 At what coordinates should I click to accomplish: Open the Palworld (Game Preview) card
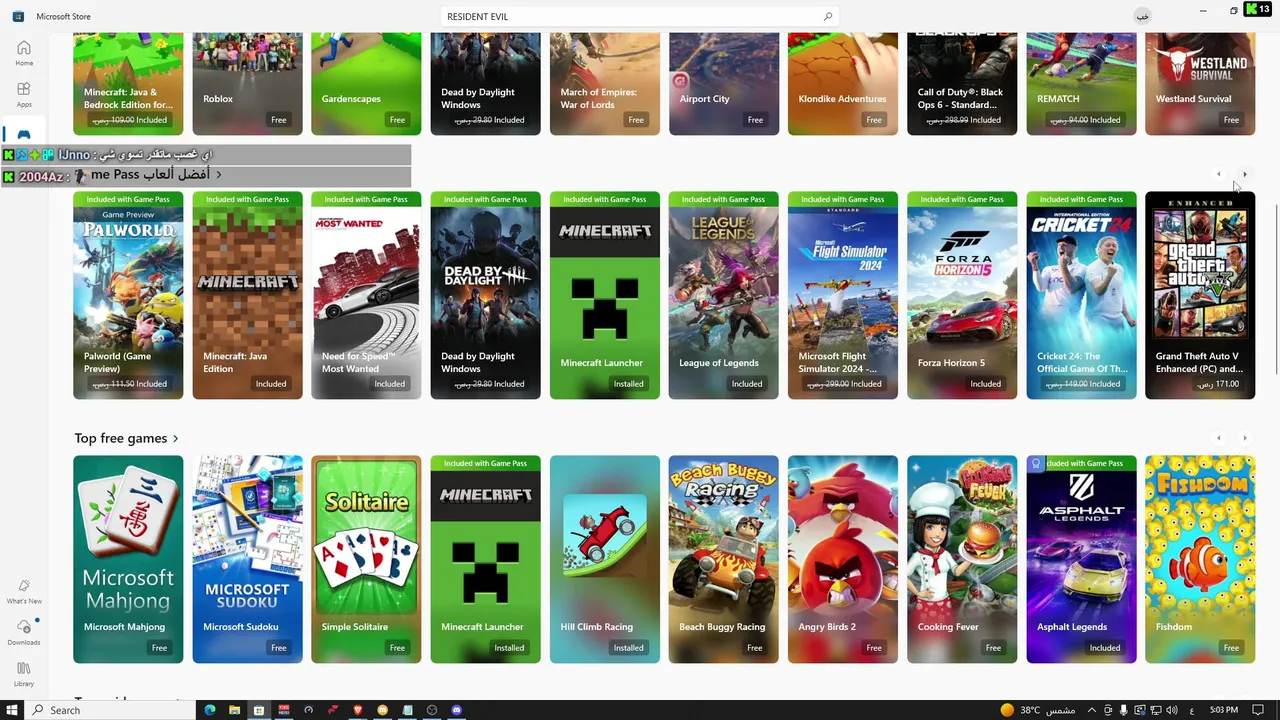pyautogui.click(x=128, y=295)
